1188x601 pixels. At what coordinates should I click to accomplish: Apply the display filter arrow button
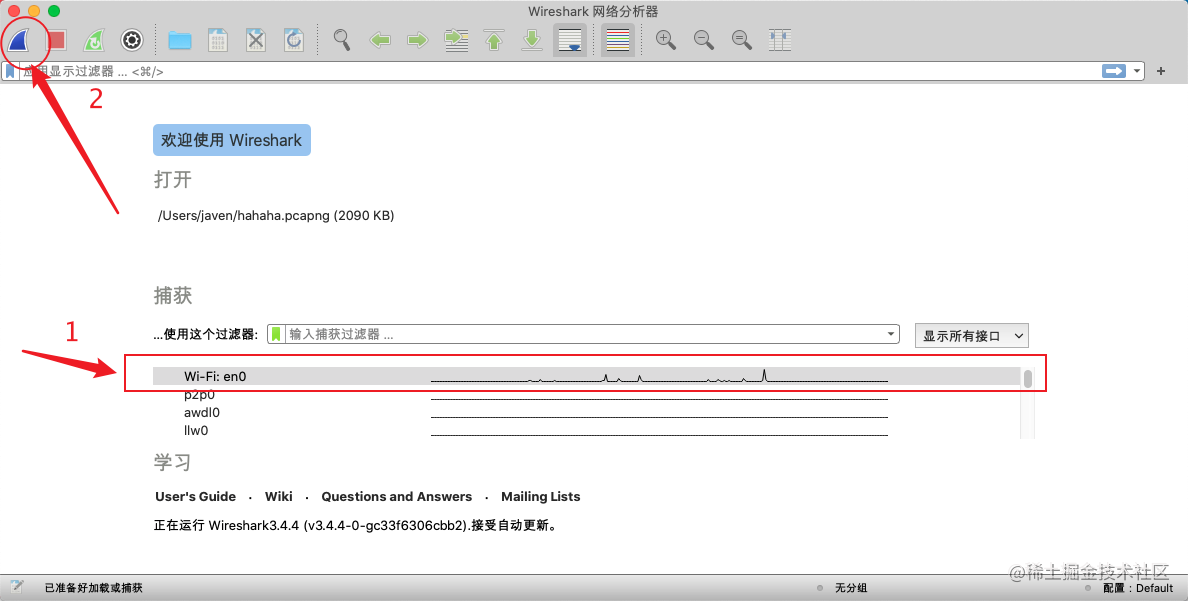(x=1114, y=70)
